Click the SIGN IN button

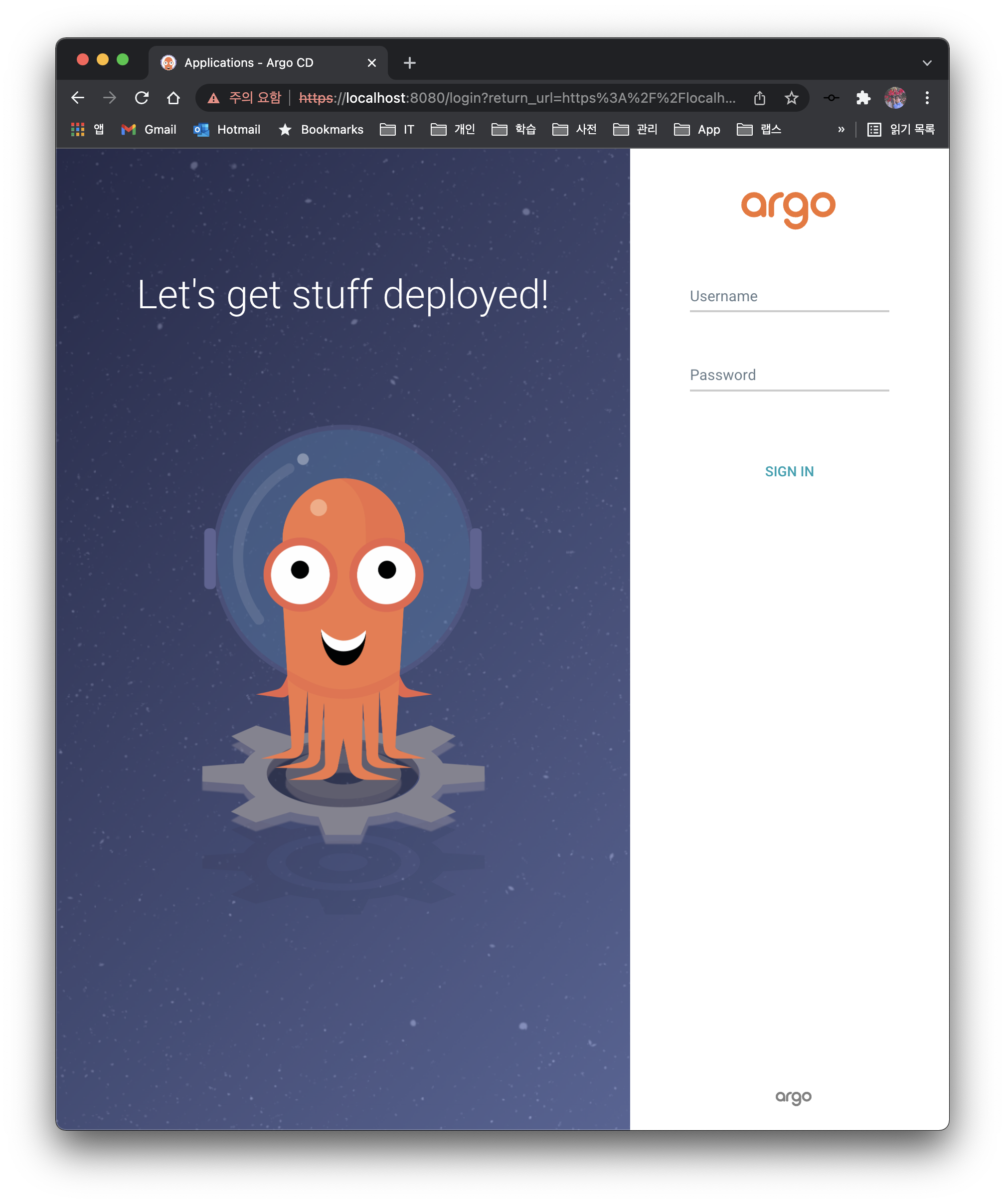(789, 471)
